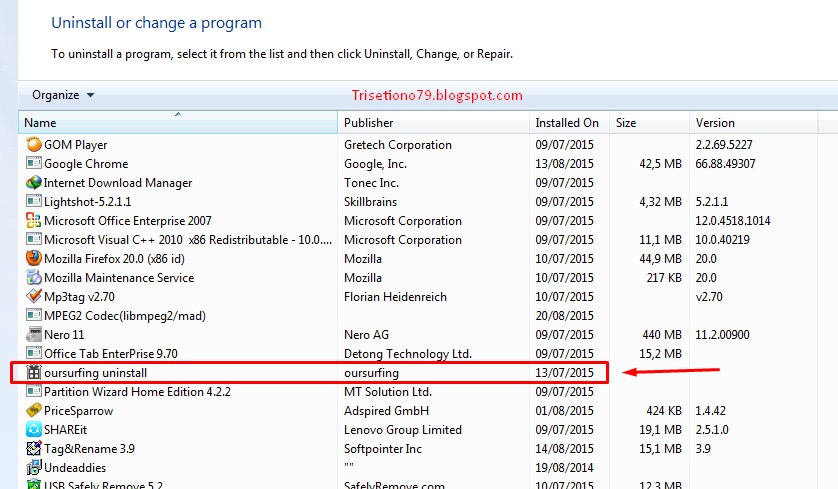Click the PriceSparrow icon
838x489 pixels.
pyautogui.click(x=34, y=410)
